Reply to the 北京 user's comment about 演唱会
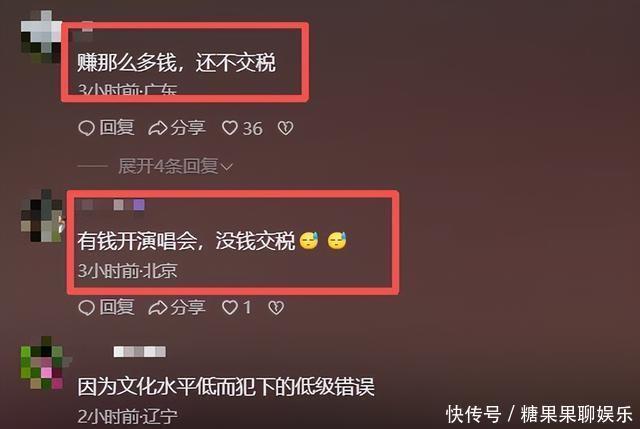Viewport: 640px width, 429px height. click(106, 307)
